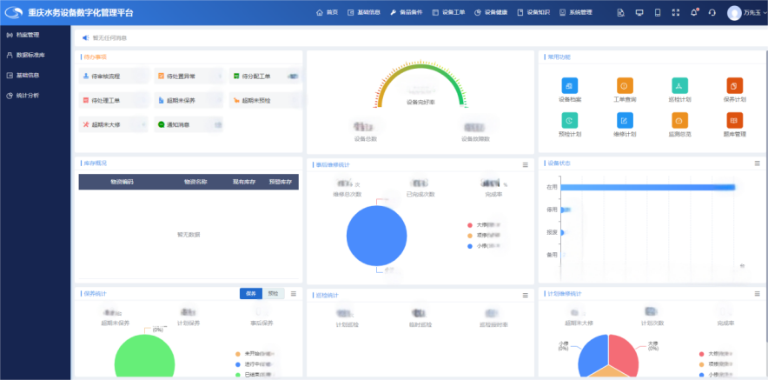The height and width of the screenshot is (380, 768).
Task: Open 基础信息 in the top navigation bar
Action: tap(364, 12)
